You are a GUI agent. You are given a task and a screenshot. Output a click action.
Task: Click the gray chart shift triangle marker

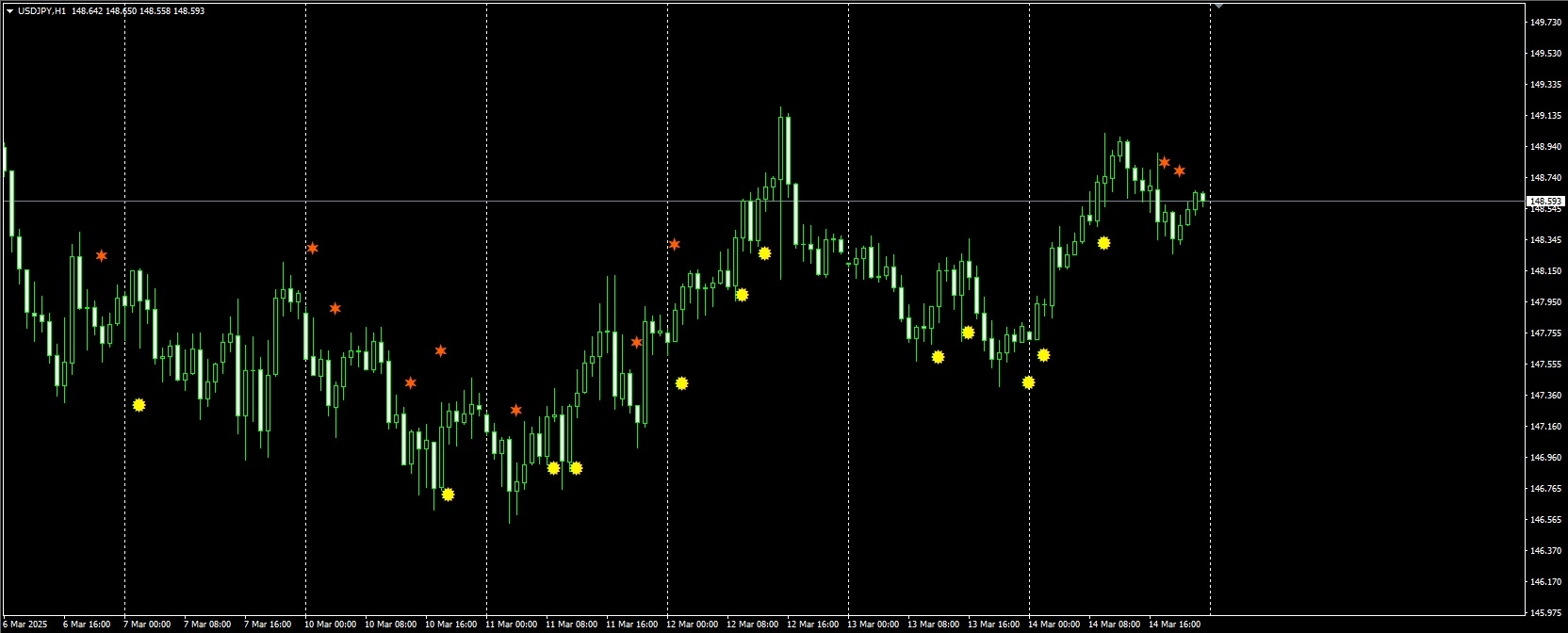[x=1218, y=6]
